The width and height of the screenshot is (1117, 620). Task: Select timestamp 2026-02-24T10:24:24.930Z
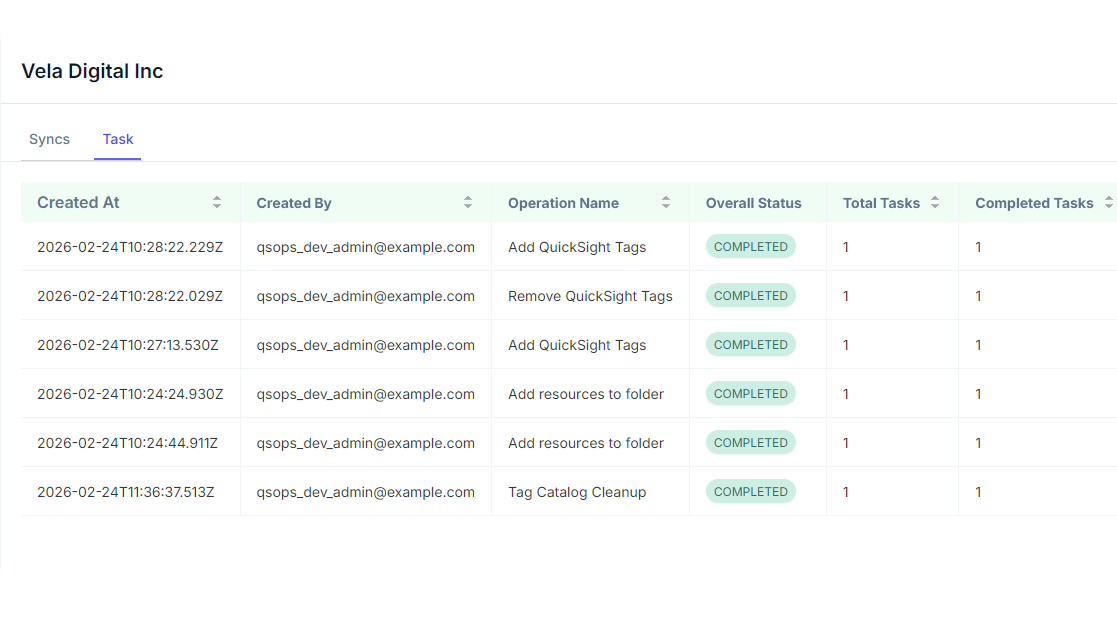(x=130, y=394)
